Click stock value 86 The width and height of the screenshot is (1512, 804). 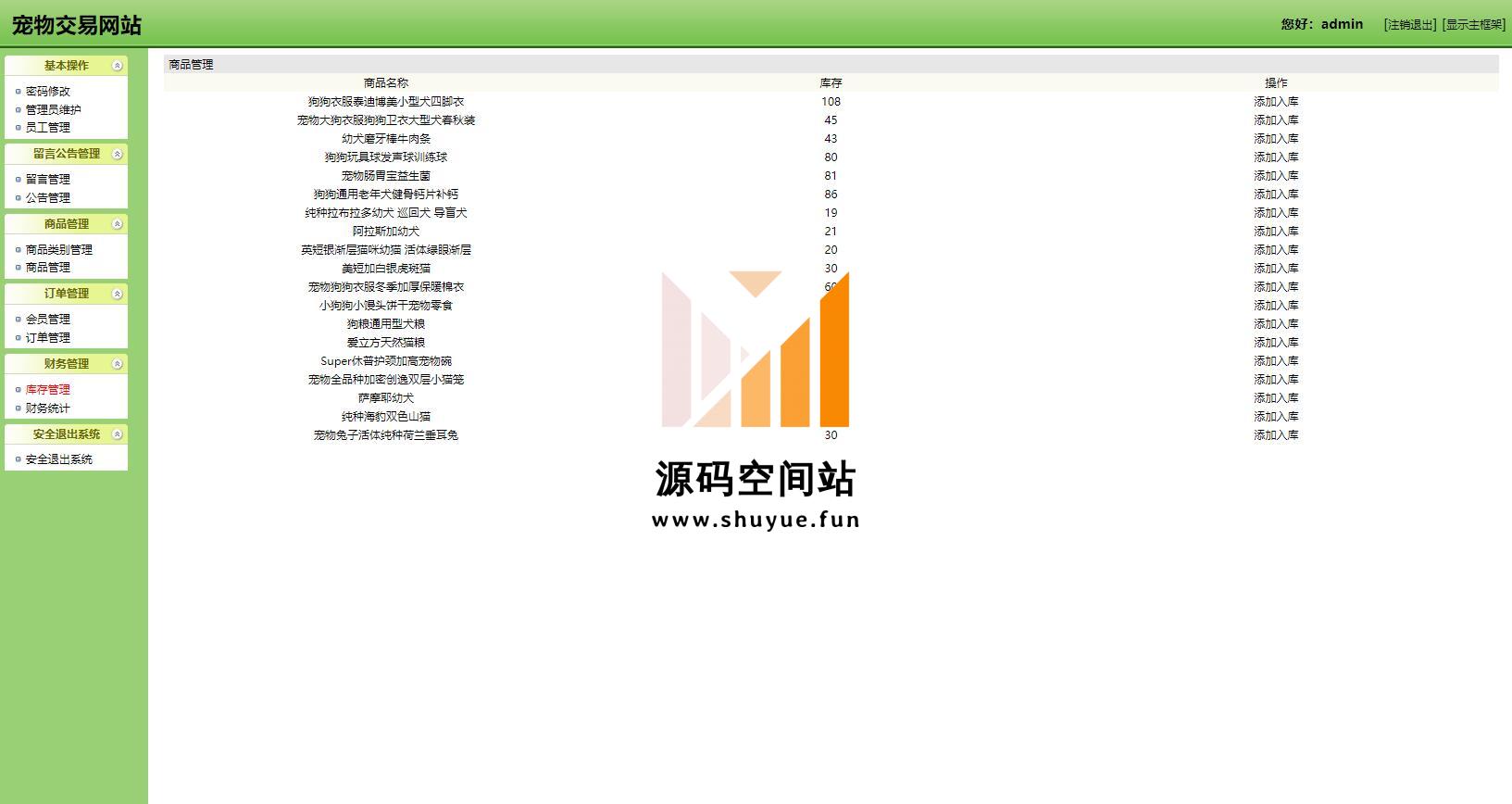[831, 195]
